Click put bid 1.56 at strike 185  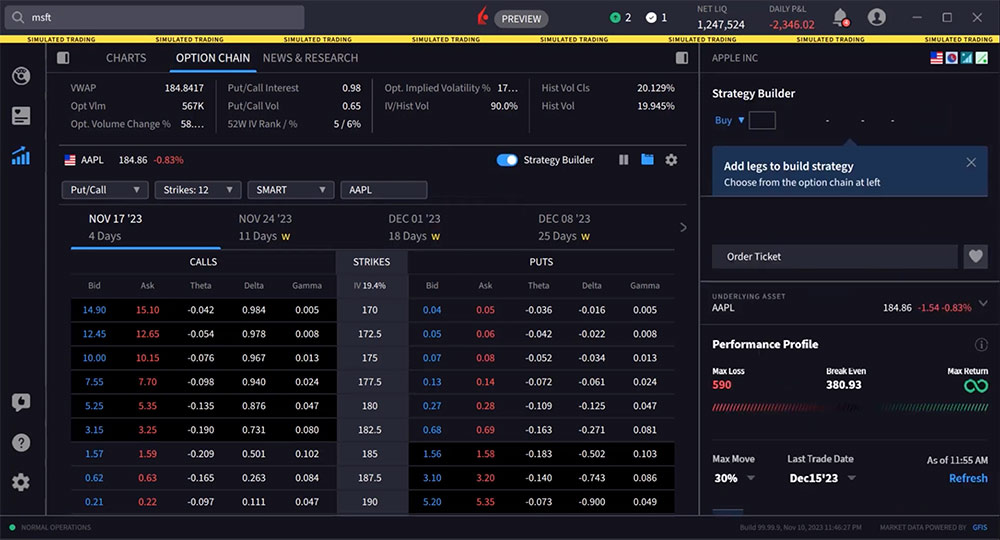pyautogui.click(x=432, y=454)
